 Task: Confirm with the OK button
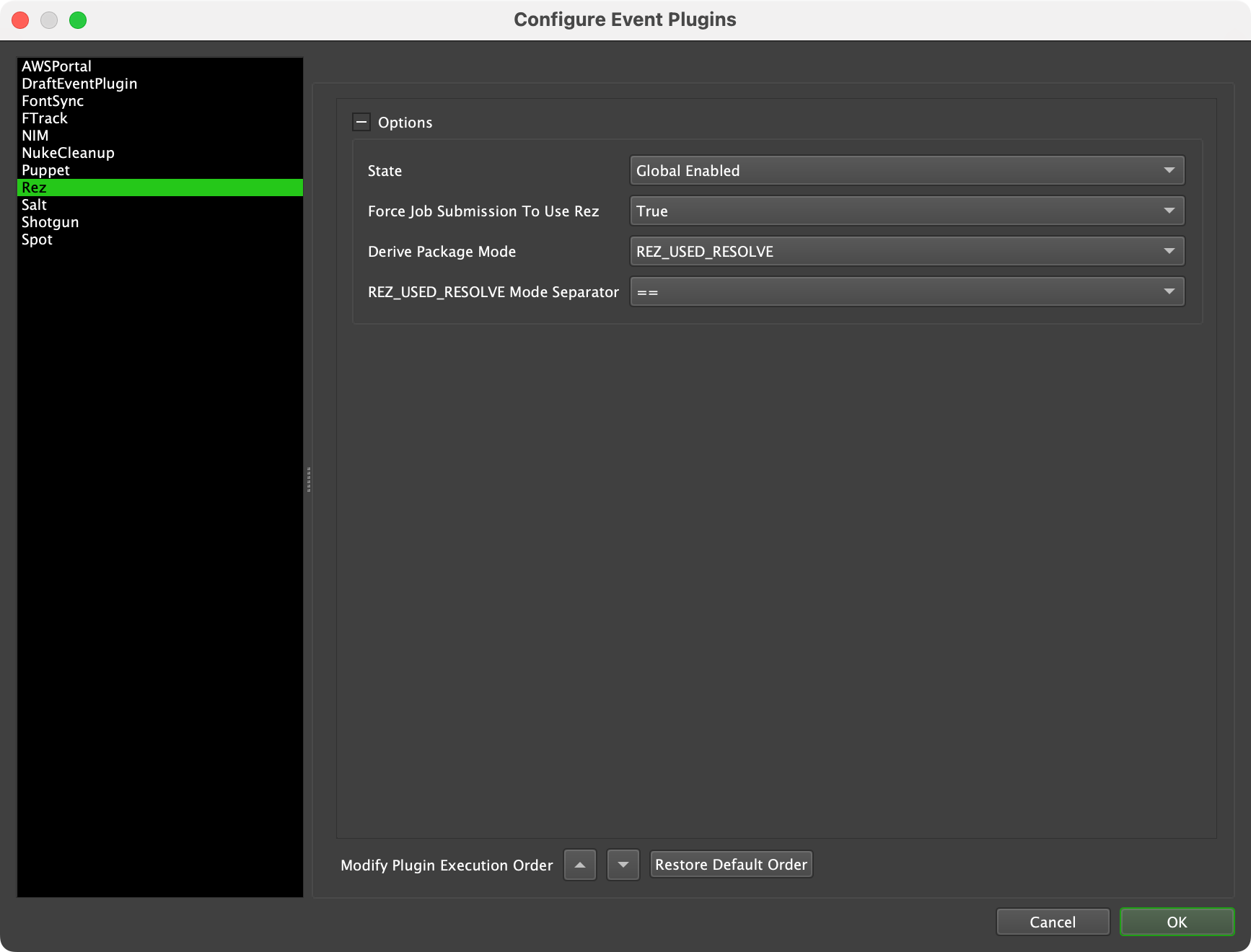[1176, 922]
